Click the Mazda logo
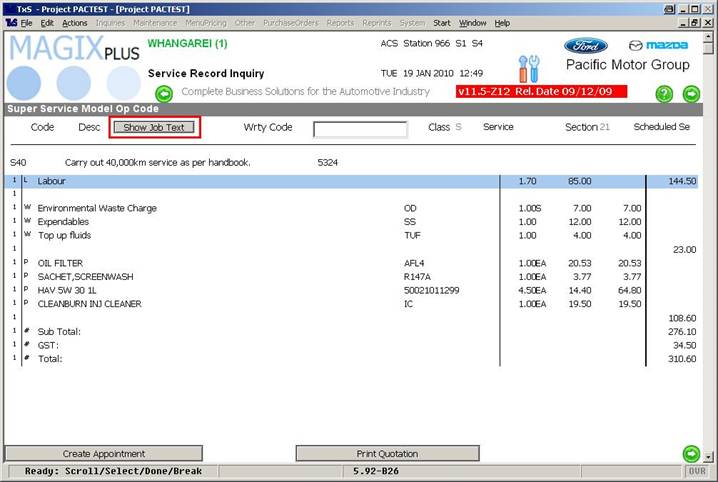The image size is (718, 482). [x=658, y=46]
